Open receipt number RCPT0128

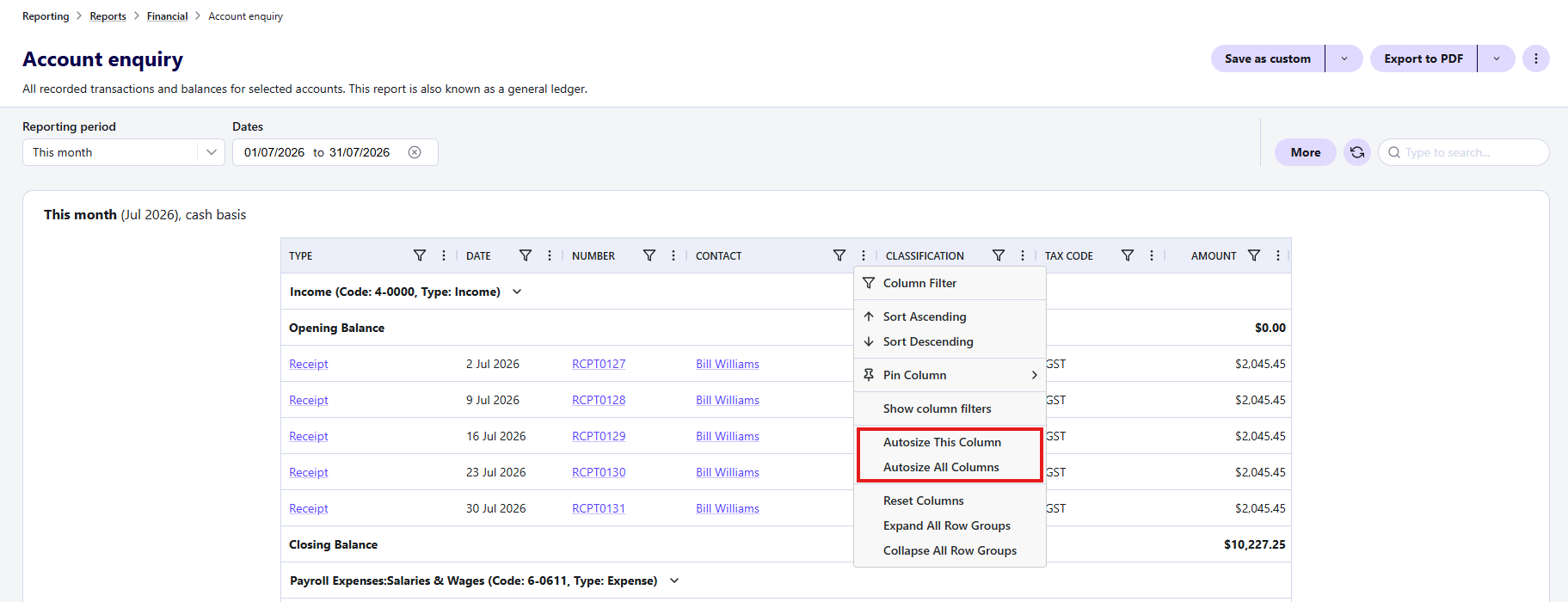(599, 400)
